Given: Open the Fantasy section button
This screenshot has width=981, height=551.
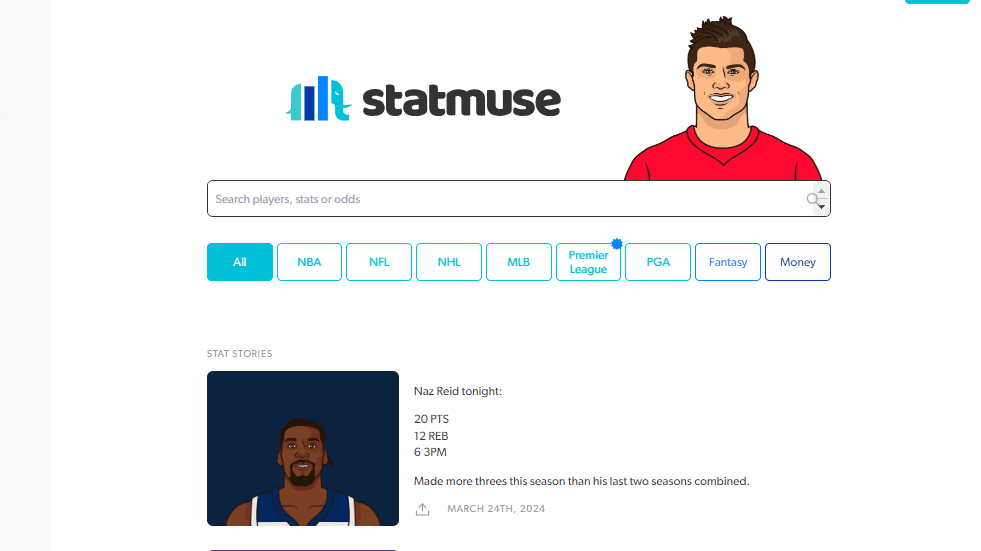Looking at the screenshot, I should coord(728,262).
